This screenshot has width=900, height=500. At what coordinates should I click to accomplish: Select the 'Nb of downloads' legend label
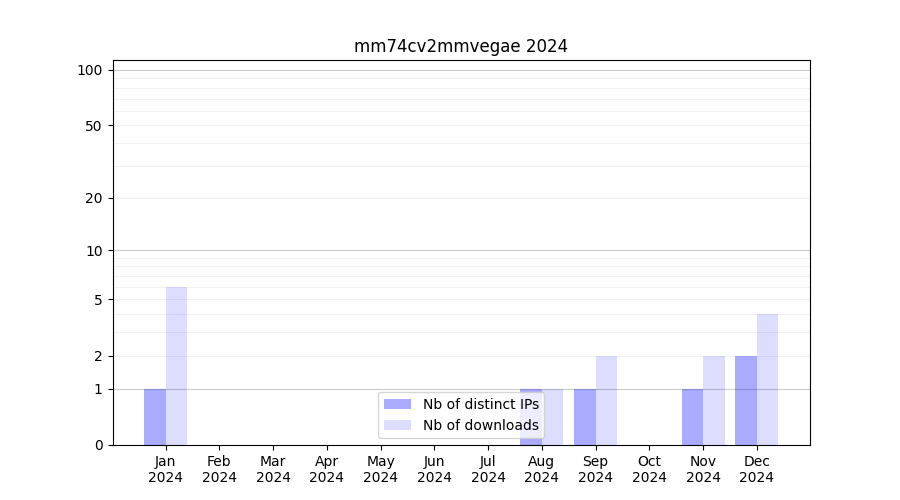[x=481, y=425]
